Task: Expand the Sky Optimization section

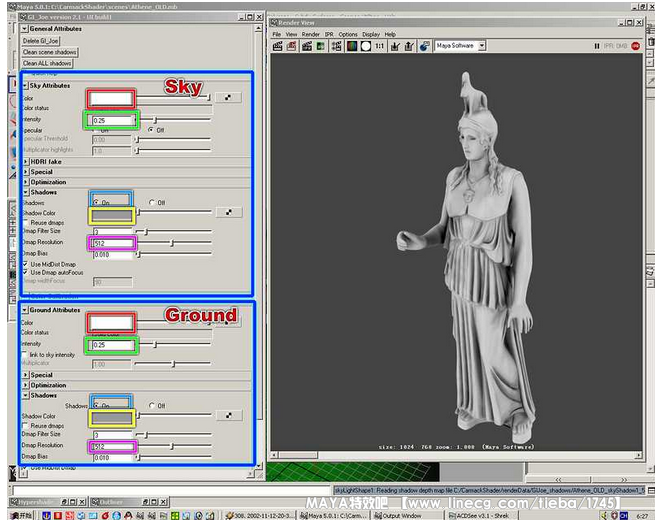Action: (26, 182)
